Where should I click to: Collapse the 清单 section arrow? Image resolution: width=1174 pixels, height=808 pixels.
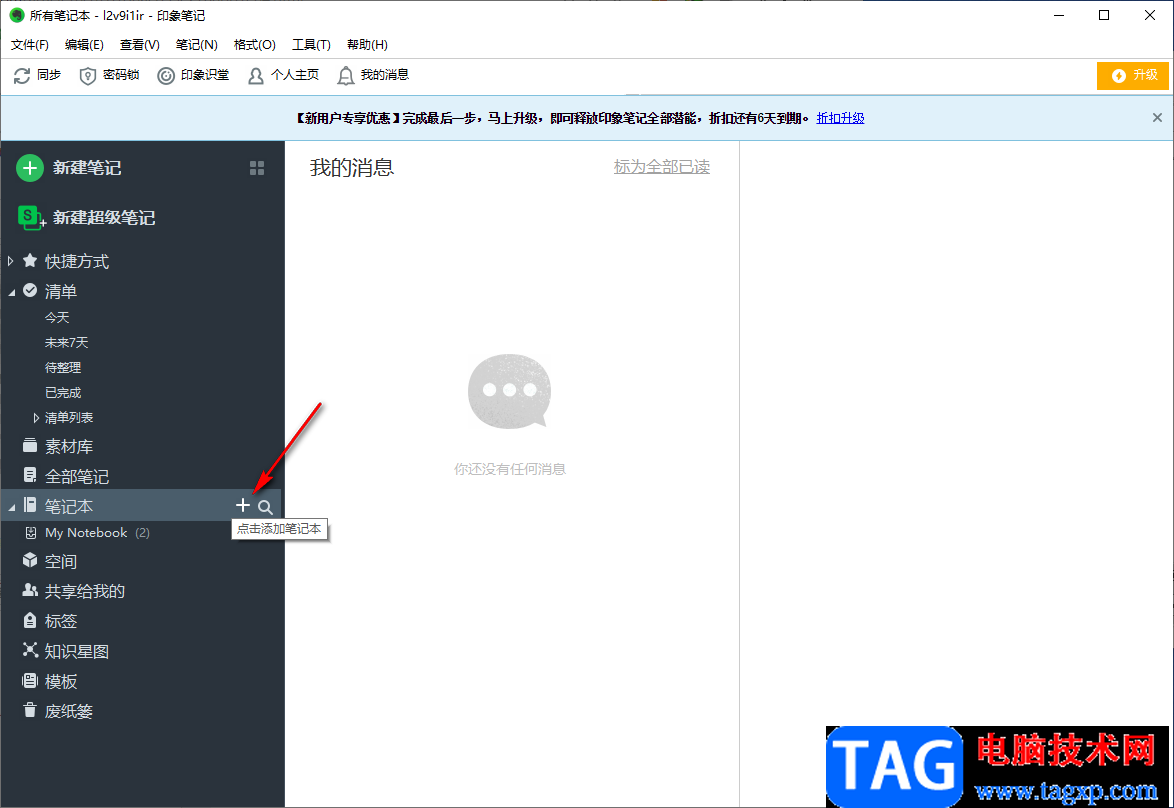11,293
